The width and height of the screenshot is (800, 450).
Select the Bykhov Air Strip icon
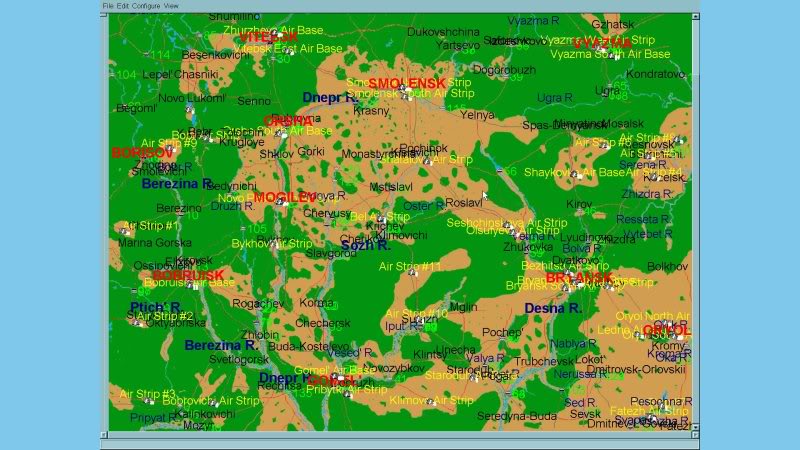(275, 245)
